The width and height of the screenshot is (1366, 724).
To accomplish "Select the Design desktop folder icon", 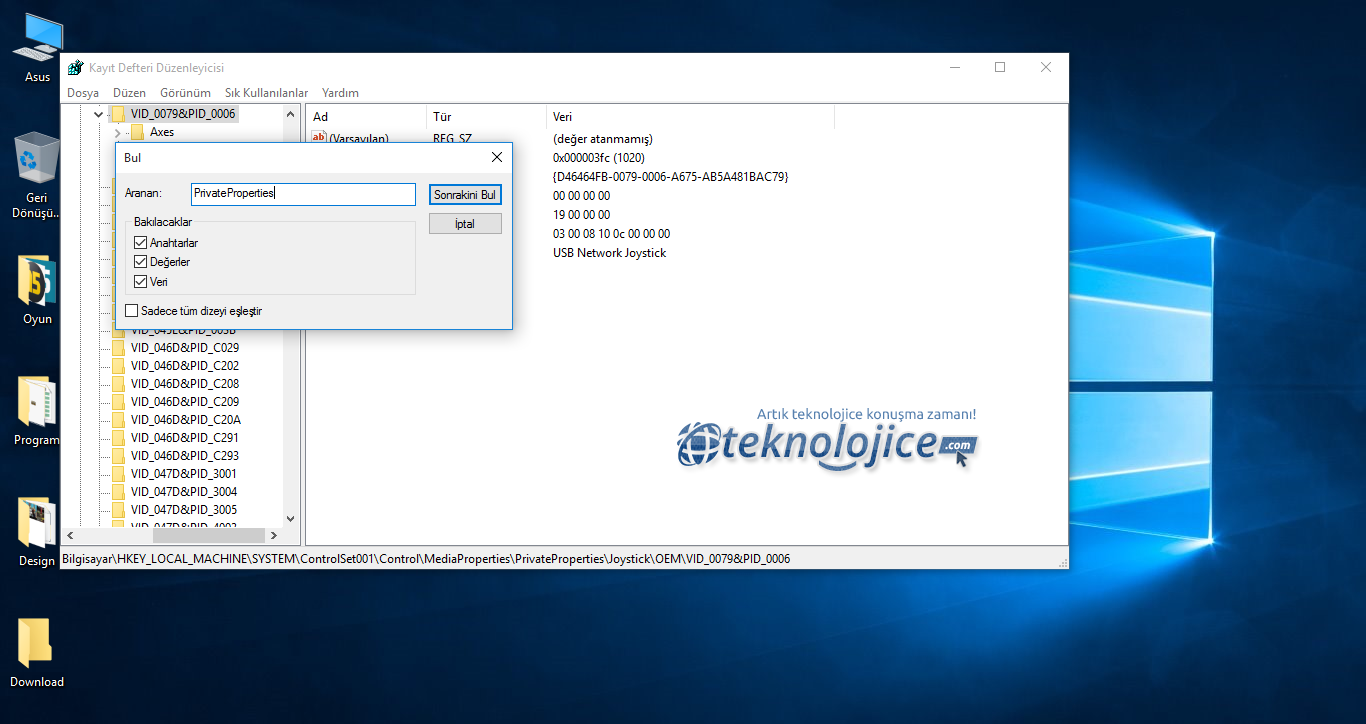I will point(37,522).
